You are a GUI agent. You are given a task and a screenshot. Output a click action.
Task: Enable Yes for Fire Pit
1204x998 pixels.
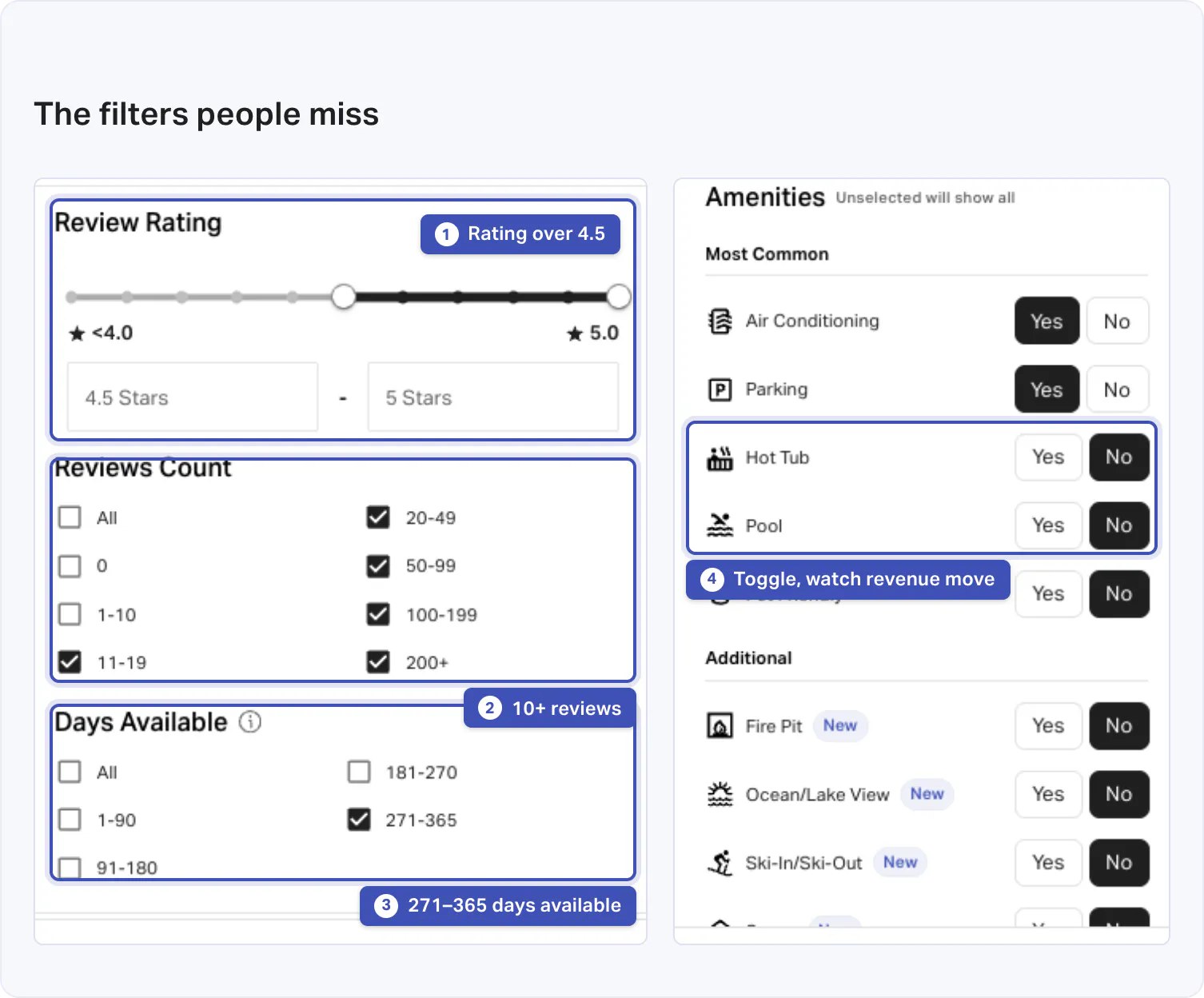tap(1048, 726)
